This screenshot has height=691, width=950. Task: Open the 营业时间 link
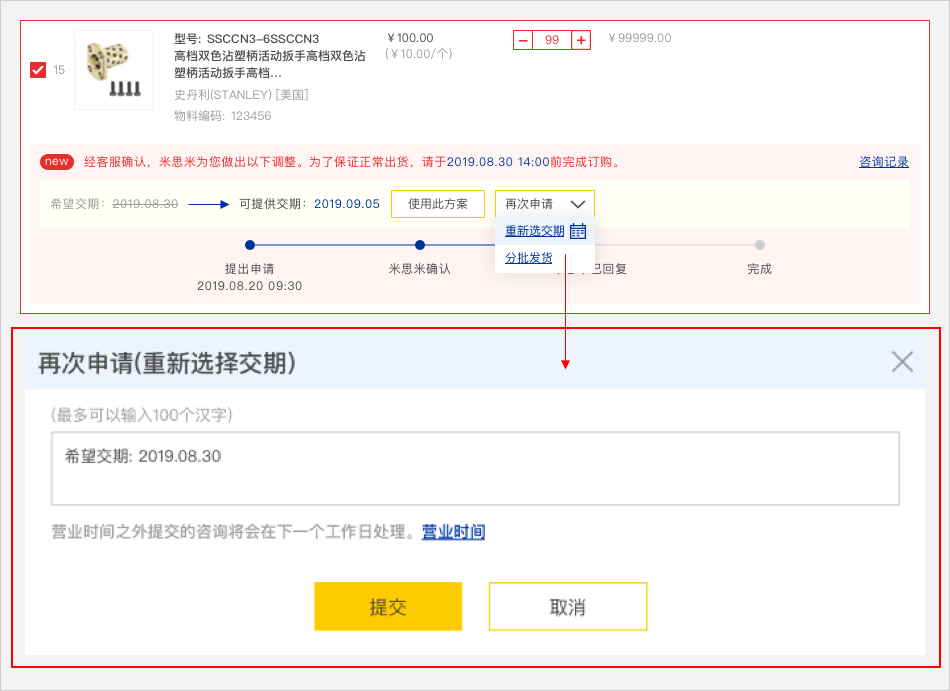point(453,532)
